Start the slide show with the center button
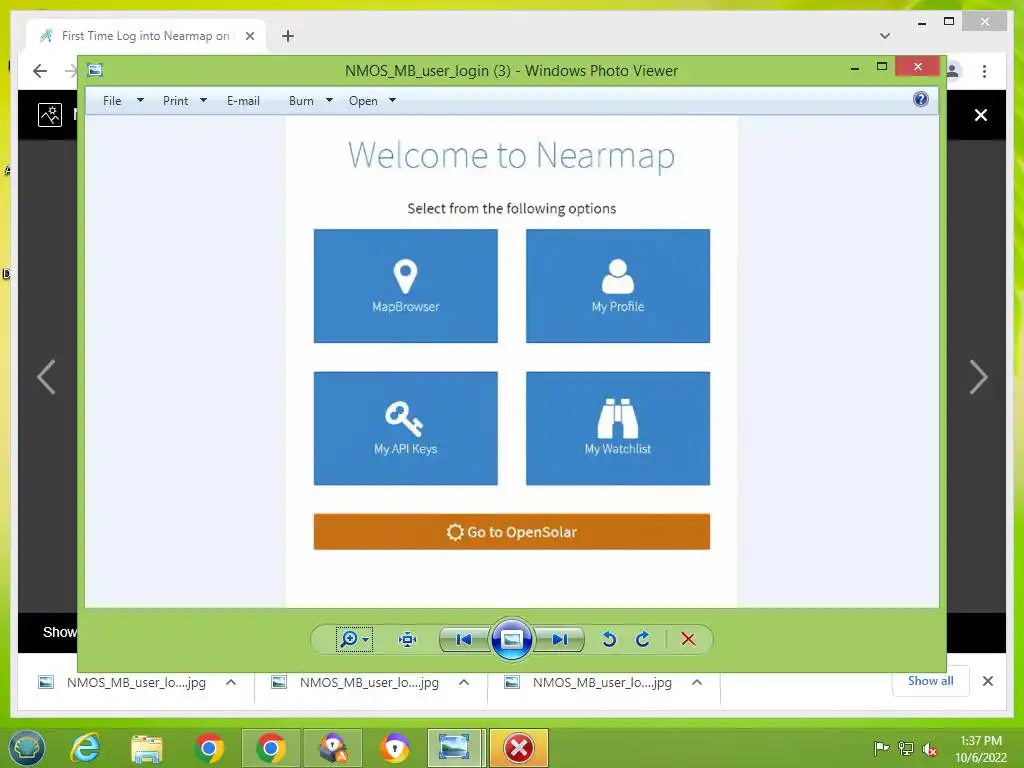This screenshot has height=768, width=1024. (x=511, y=639)
